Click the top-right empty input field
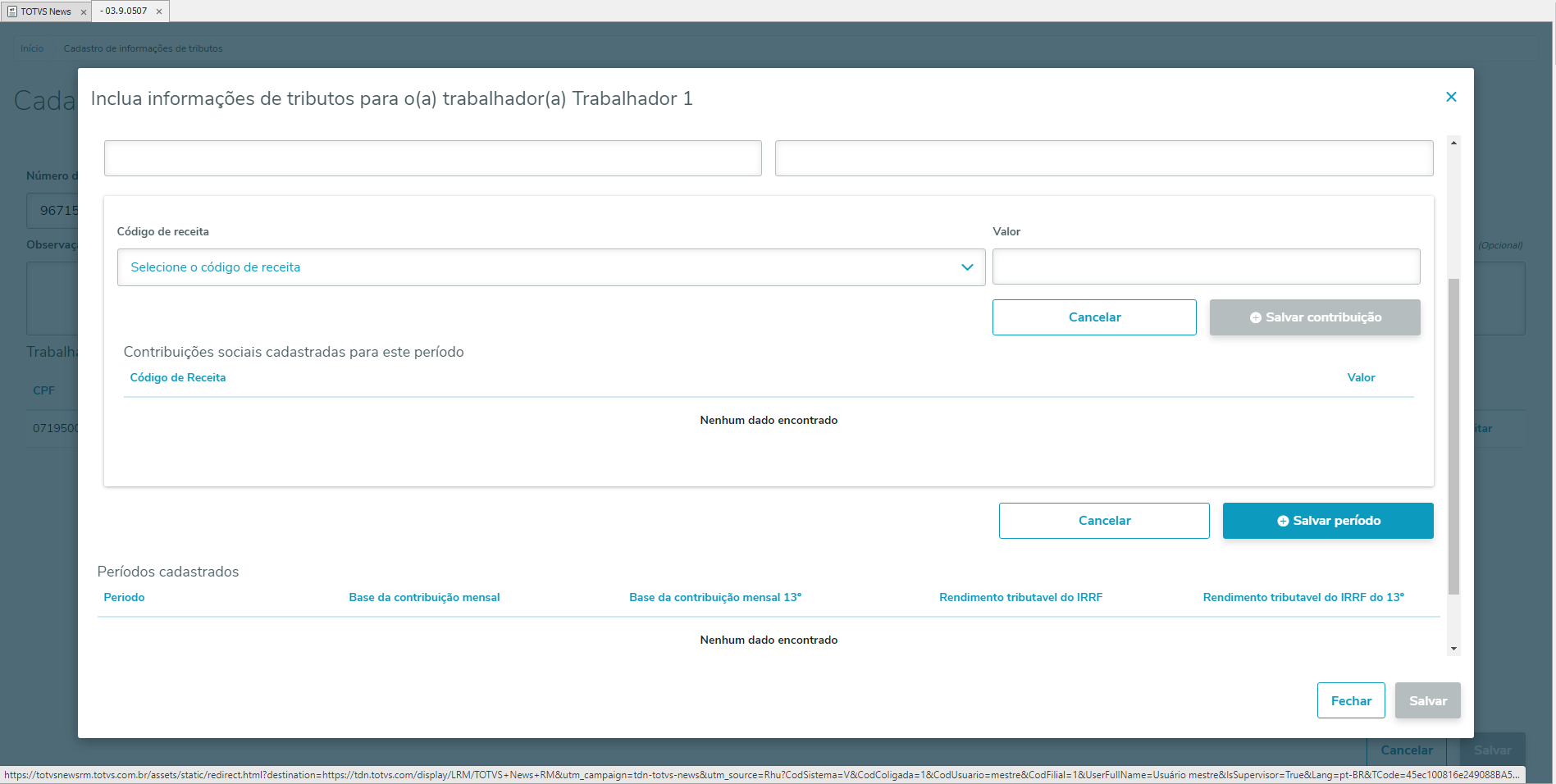Image resolution: width=1556 pixels, height=784 pixels. pos(1104,158)
